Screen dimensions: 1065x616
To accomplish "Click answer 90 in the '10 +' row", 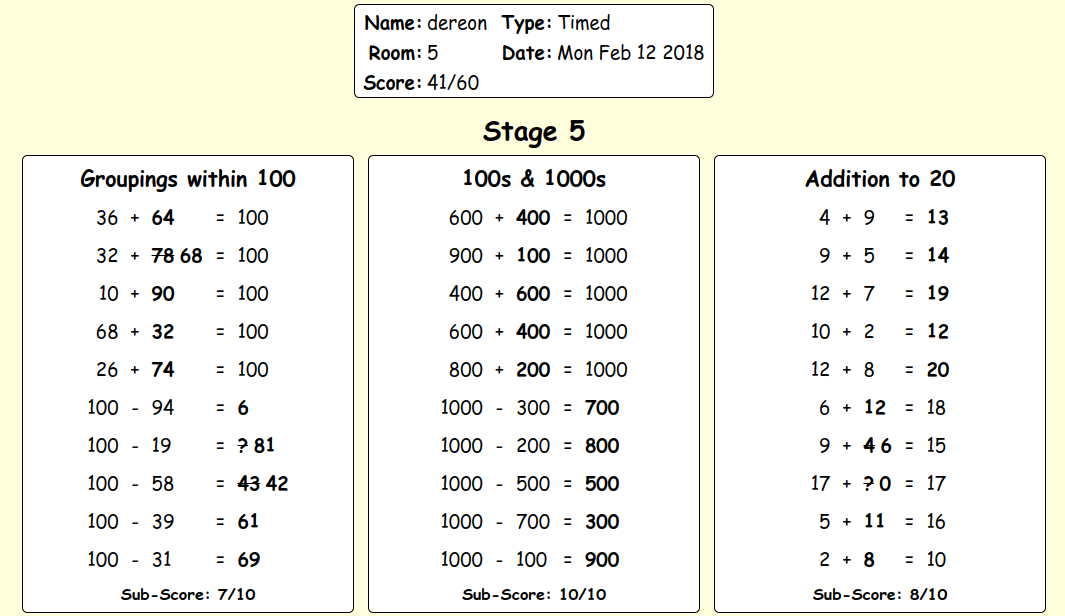I will click(163, 294).
